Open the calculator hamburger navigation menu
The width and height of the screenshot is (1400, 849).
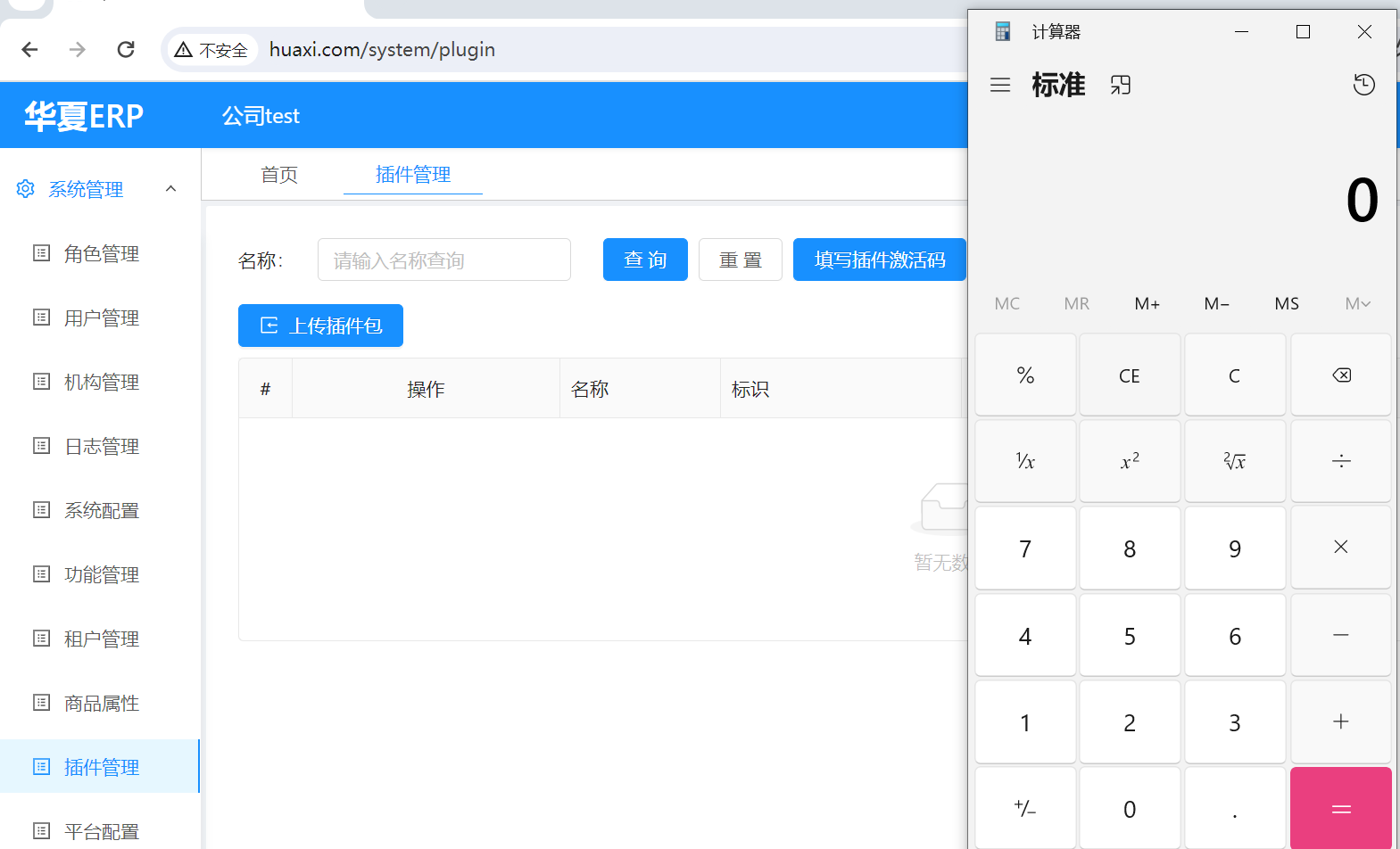(1000, 85)
